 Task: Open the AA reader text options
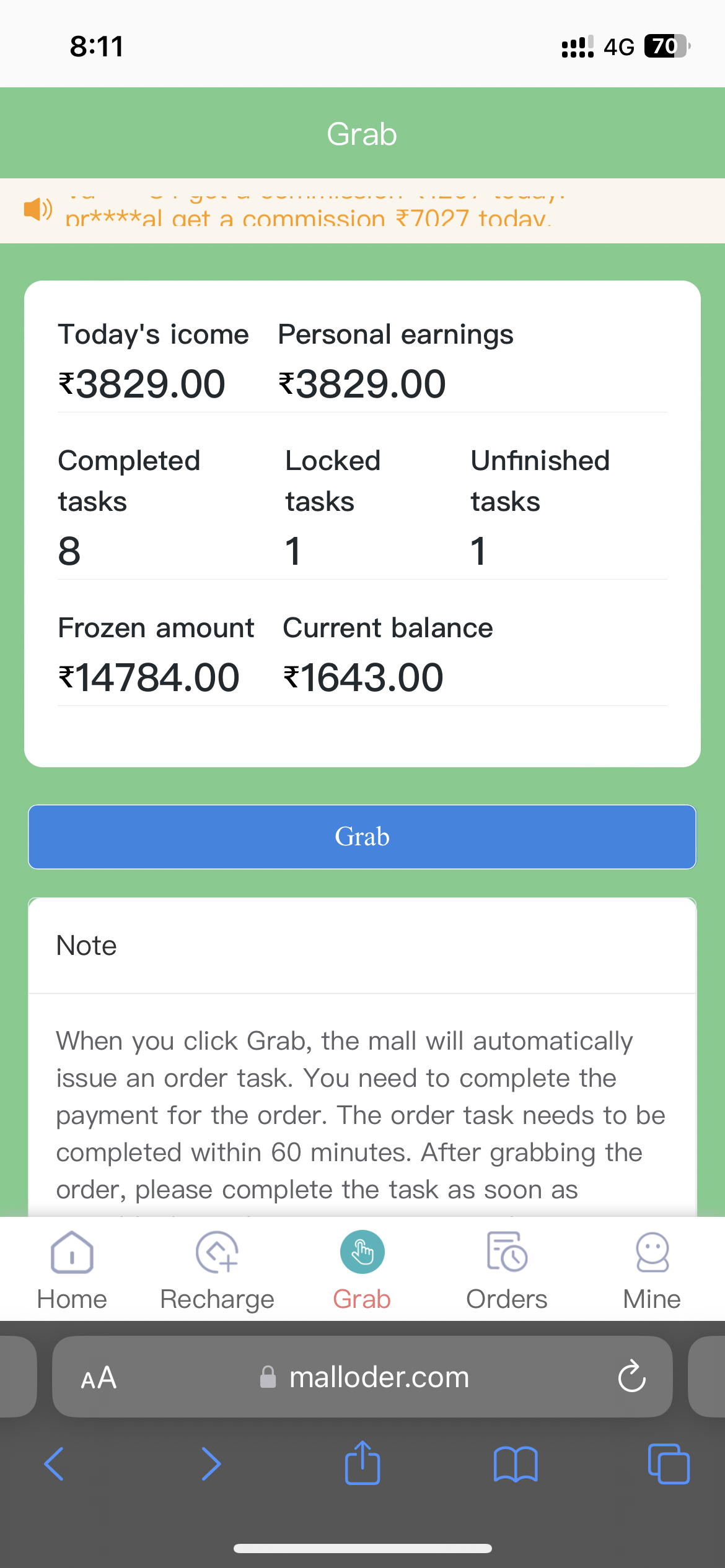tap(99, 1378)
